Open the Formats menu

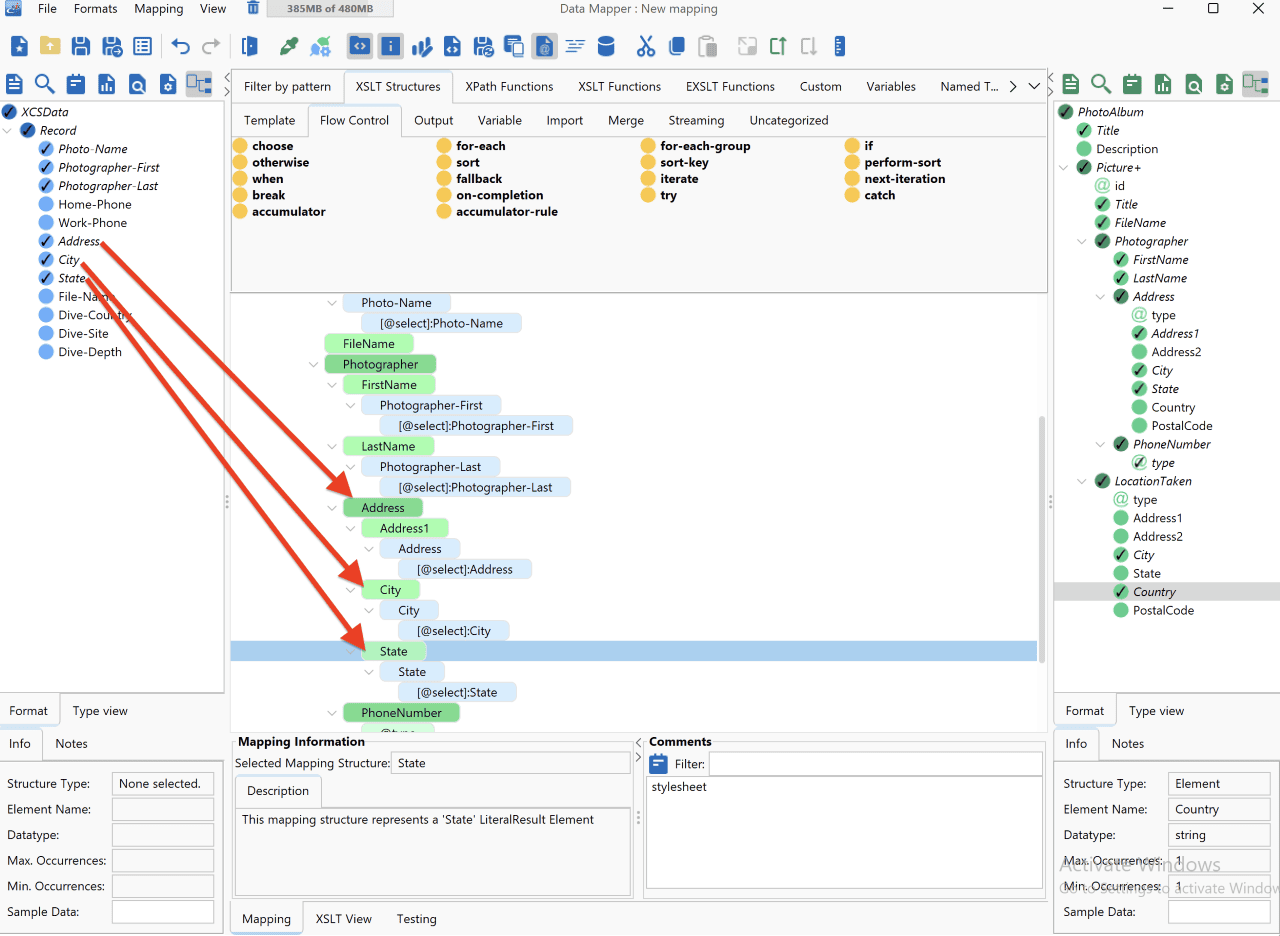click(x=95, y=8)
